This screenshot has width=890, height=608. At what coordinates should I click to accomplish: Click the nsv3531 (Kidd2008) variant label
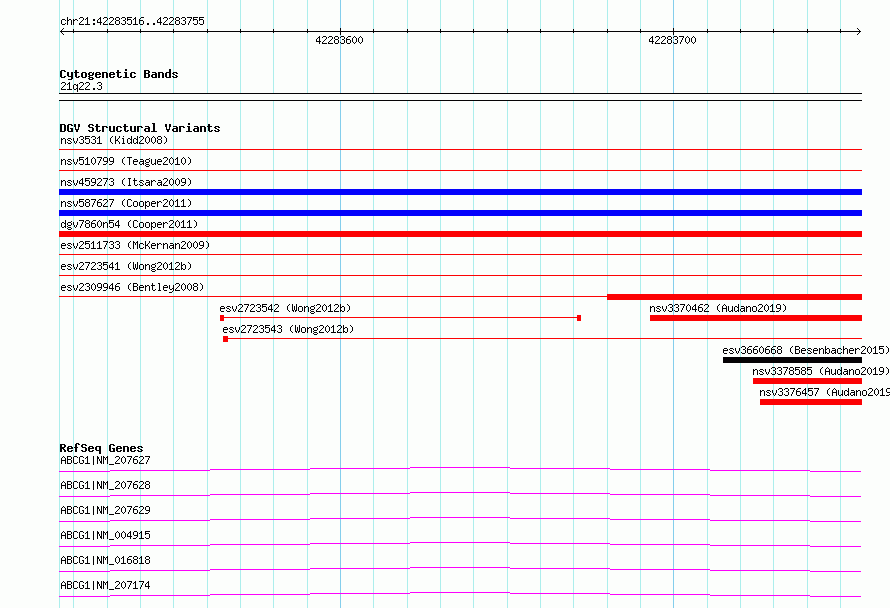pos(114,140)
